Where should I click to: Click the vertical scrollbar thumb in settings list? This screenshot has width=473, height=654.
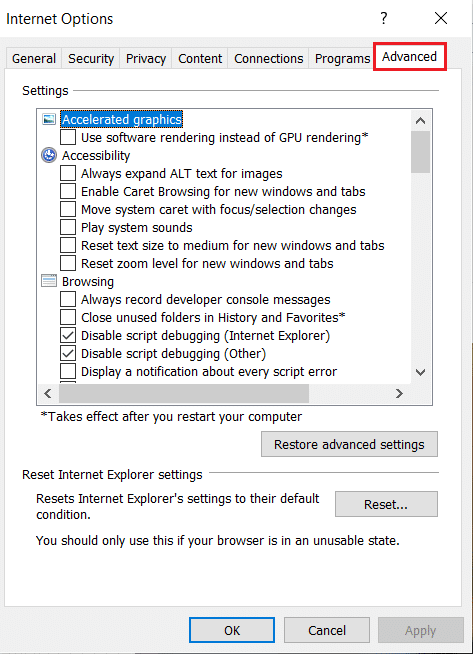[x=420, y=152]
